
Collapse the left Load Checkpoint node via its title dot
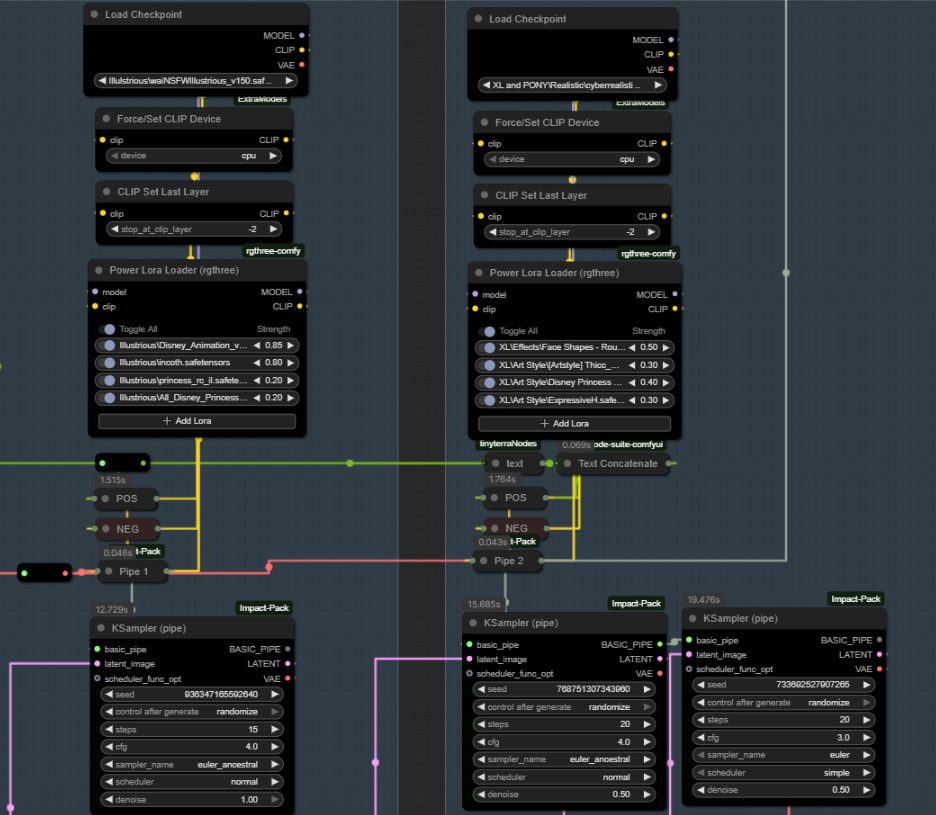point(94,15)
